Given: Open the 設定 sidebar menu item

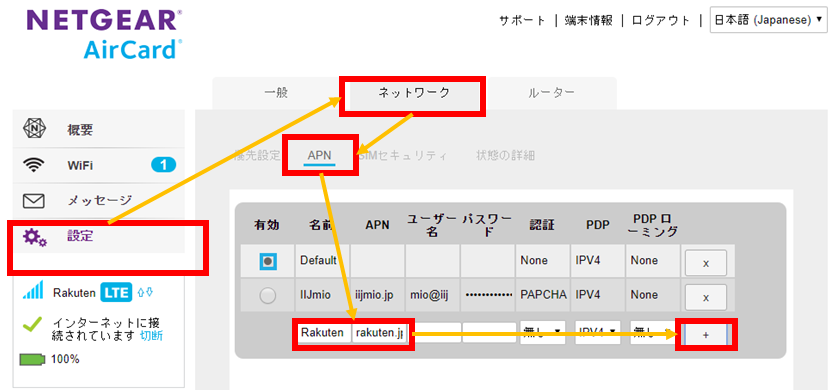Looking at the screenshot, I should coord(98,236).
